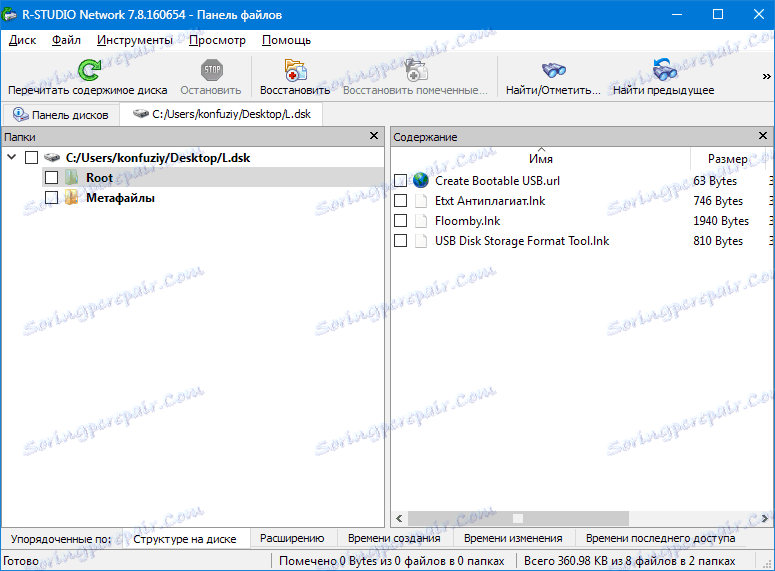Sort by Времени изменения tab

pyautogui.click(x=513, y=538)
